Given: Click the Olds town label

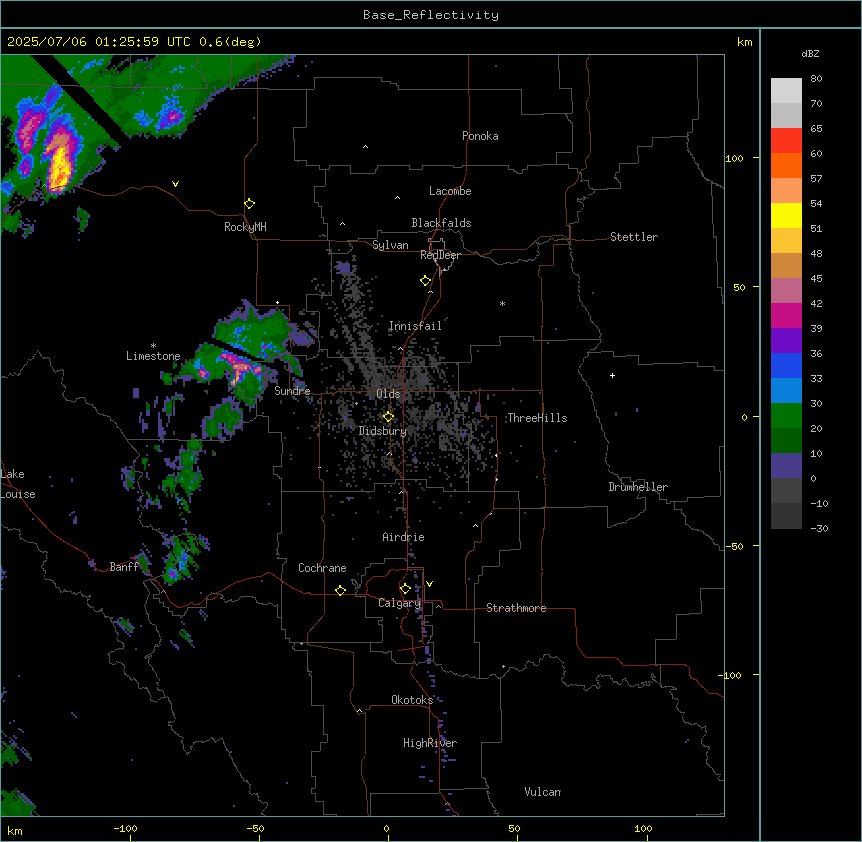Looking at the screenshot, I should (x=388, y=394).
